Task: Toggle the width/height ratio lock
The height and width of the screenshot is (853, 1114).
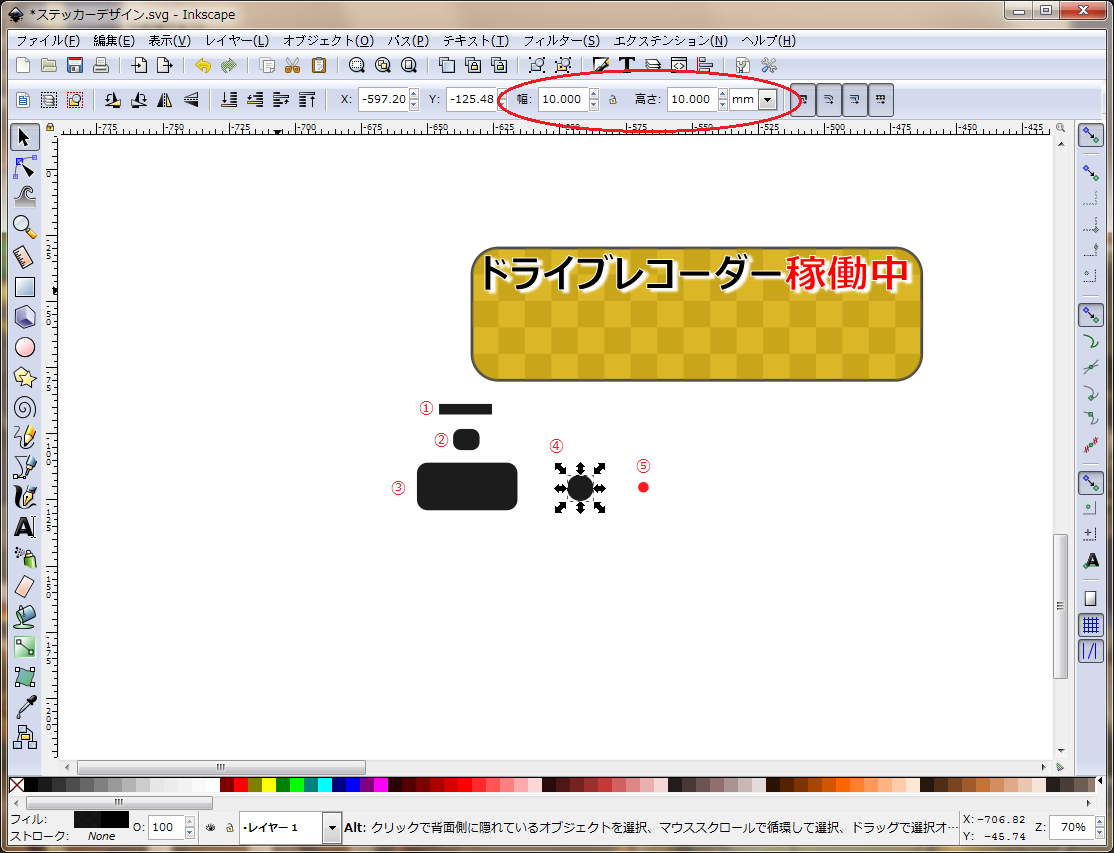Action: [x=613, y=100]
